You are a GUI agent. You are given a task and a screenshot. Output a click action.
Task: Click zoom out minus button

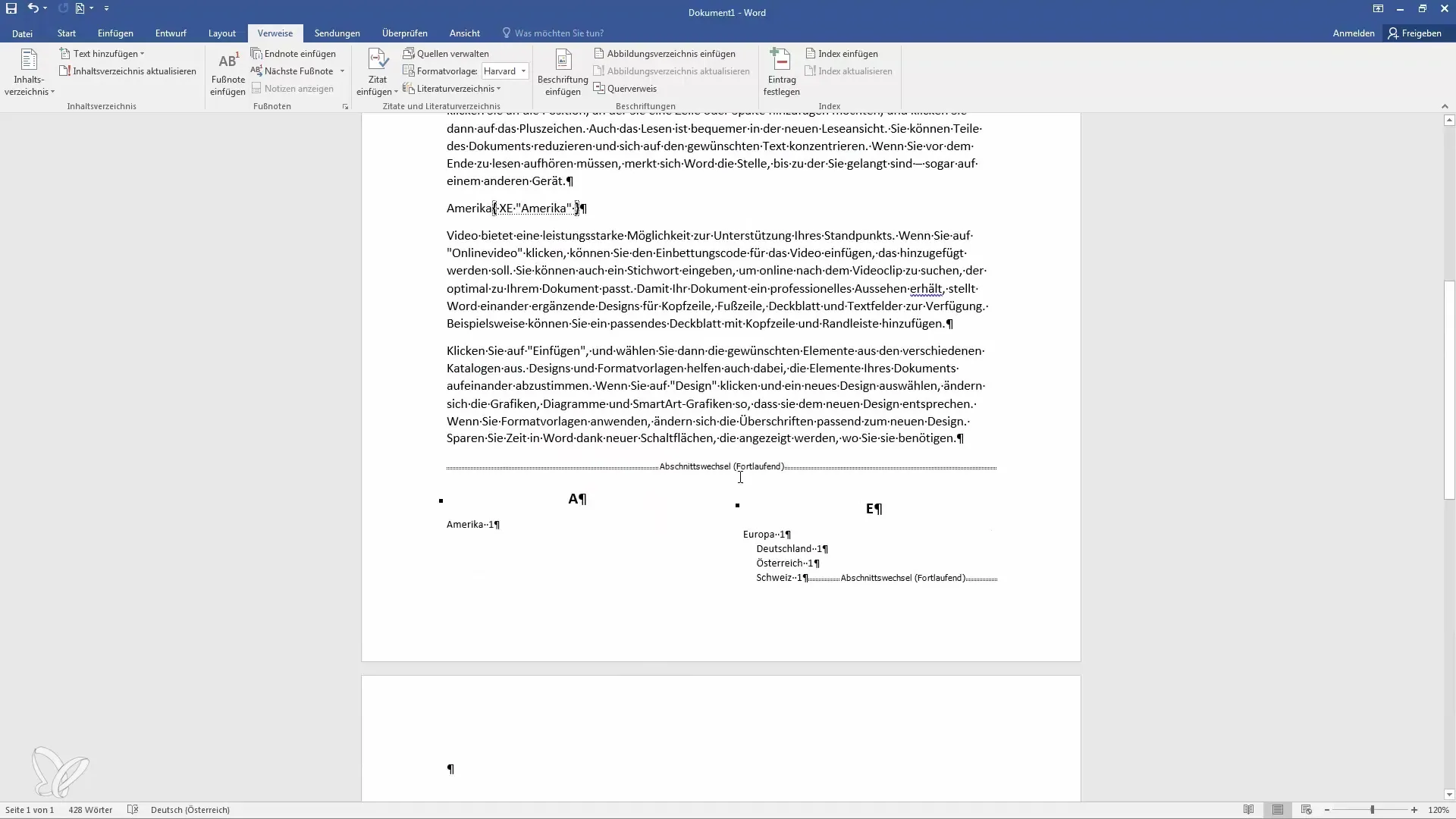(1327, 810)
